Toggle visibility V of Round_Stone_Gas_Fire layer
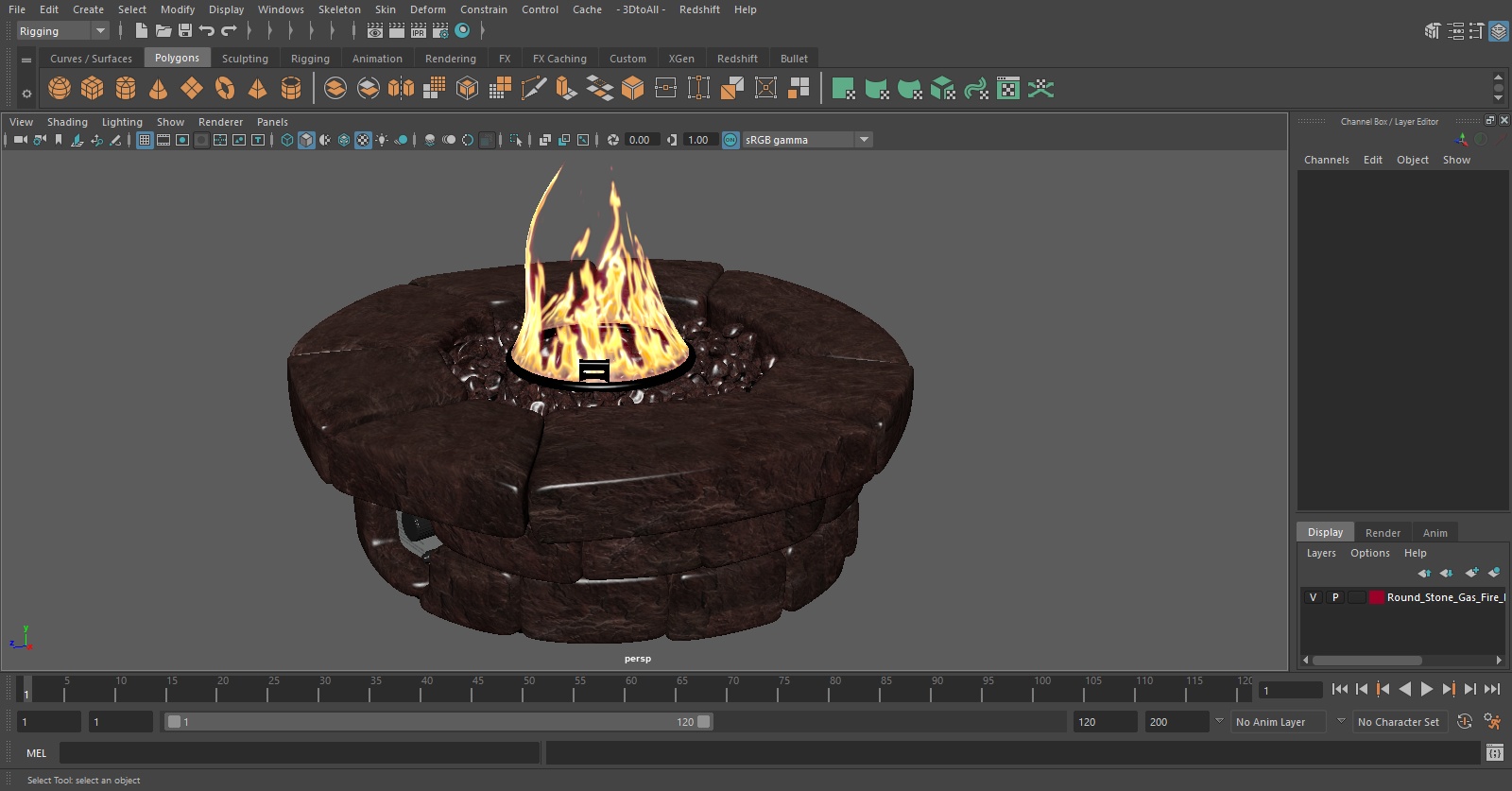The height and width of the screenshot is (791, 1512). [1313, 597]
